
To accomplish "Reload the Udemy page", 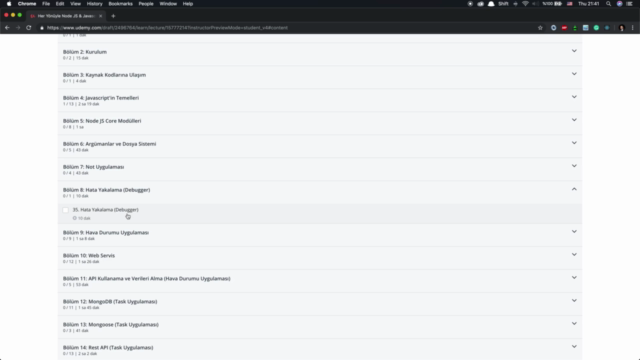I will (x=29, y=28).
